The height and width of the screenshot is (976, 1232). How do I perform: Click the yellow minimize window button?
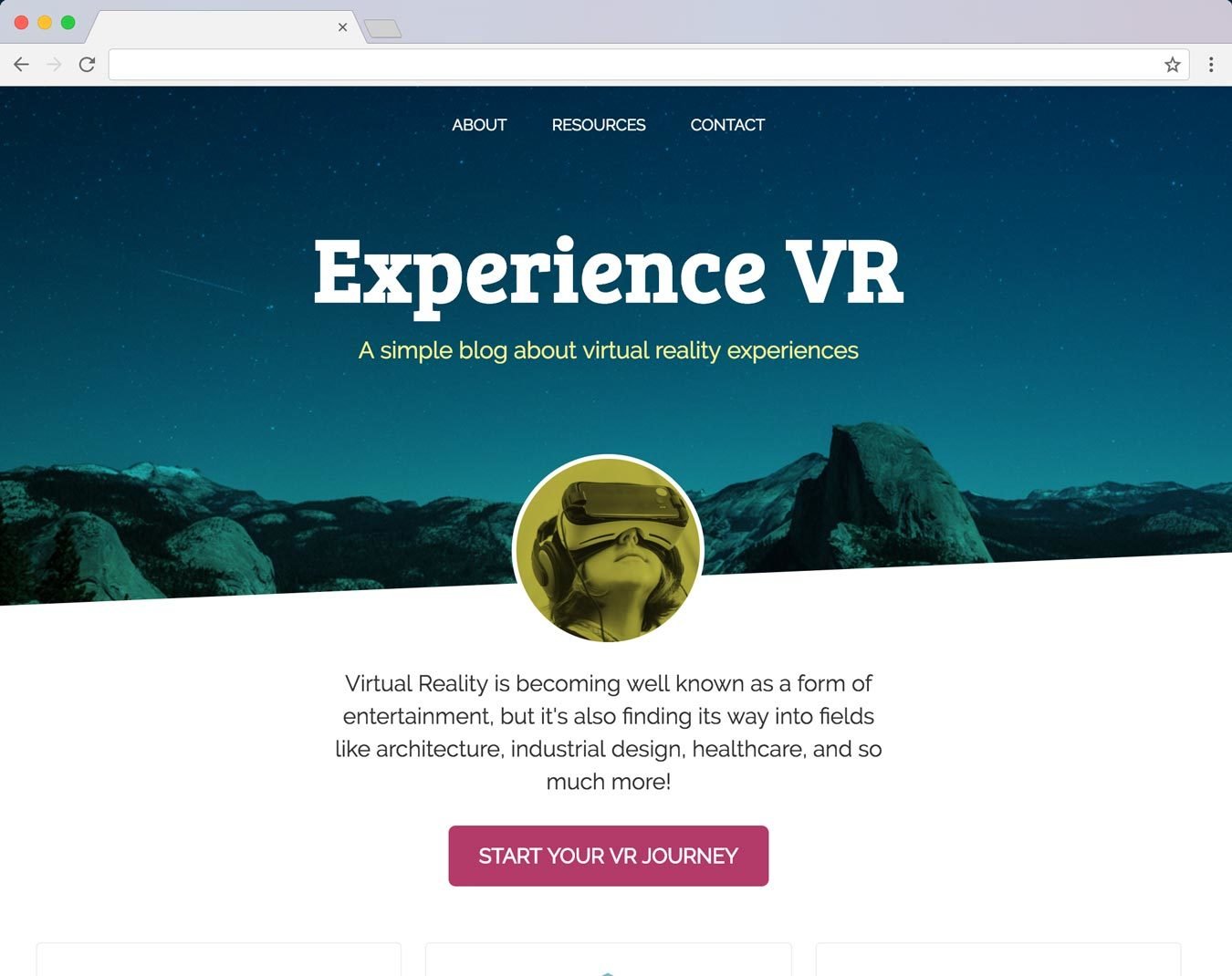pyautogui.click(x=44, y=22)
